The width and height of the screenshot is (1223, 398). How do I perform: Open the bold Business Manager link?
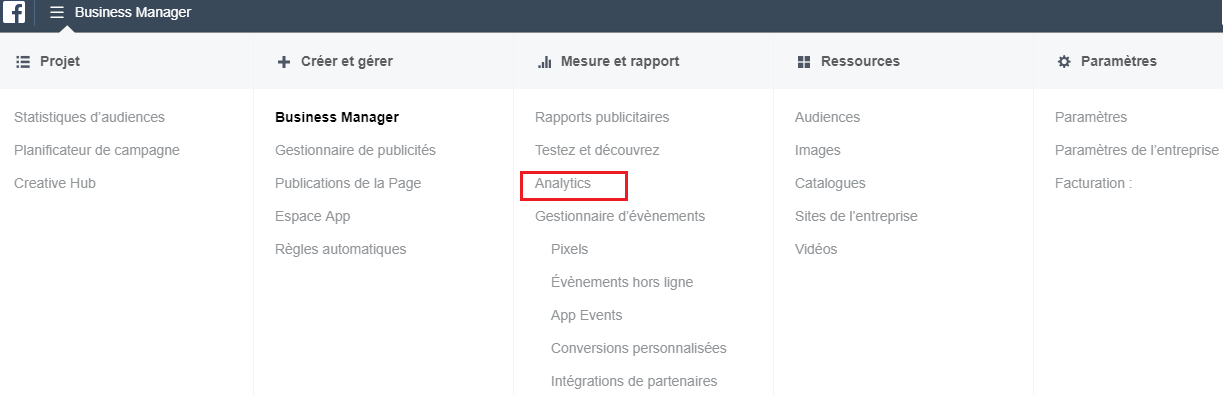coord(337,117)
